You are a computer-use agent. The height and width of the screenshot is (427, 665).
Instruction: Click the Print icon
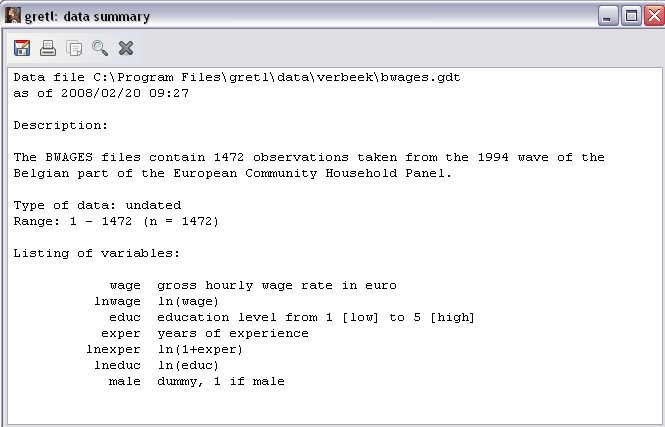click(48, 48)
